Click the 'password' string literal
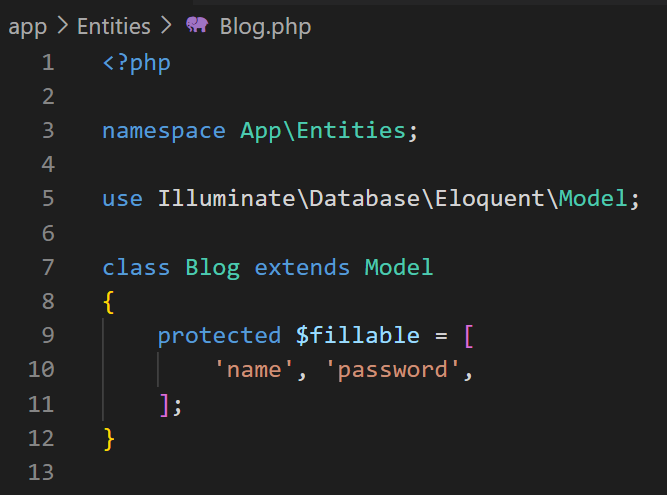Viewport: 667px width, 495px height. coord(392,370)
